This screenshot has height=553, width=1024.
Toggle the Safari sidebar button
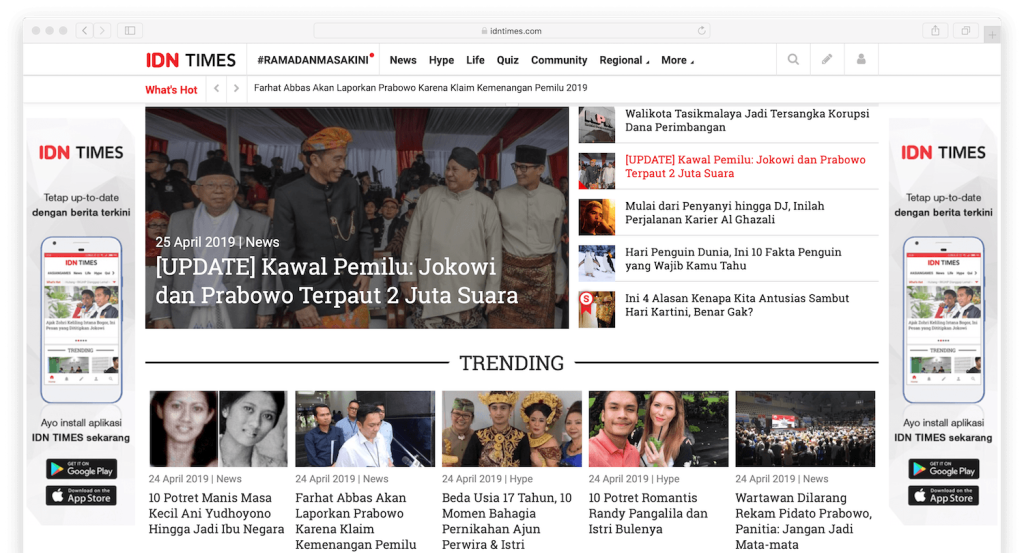pyautogui.click(x=130, y=30)
